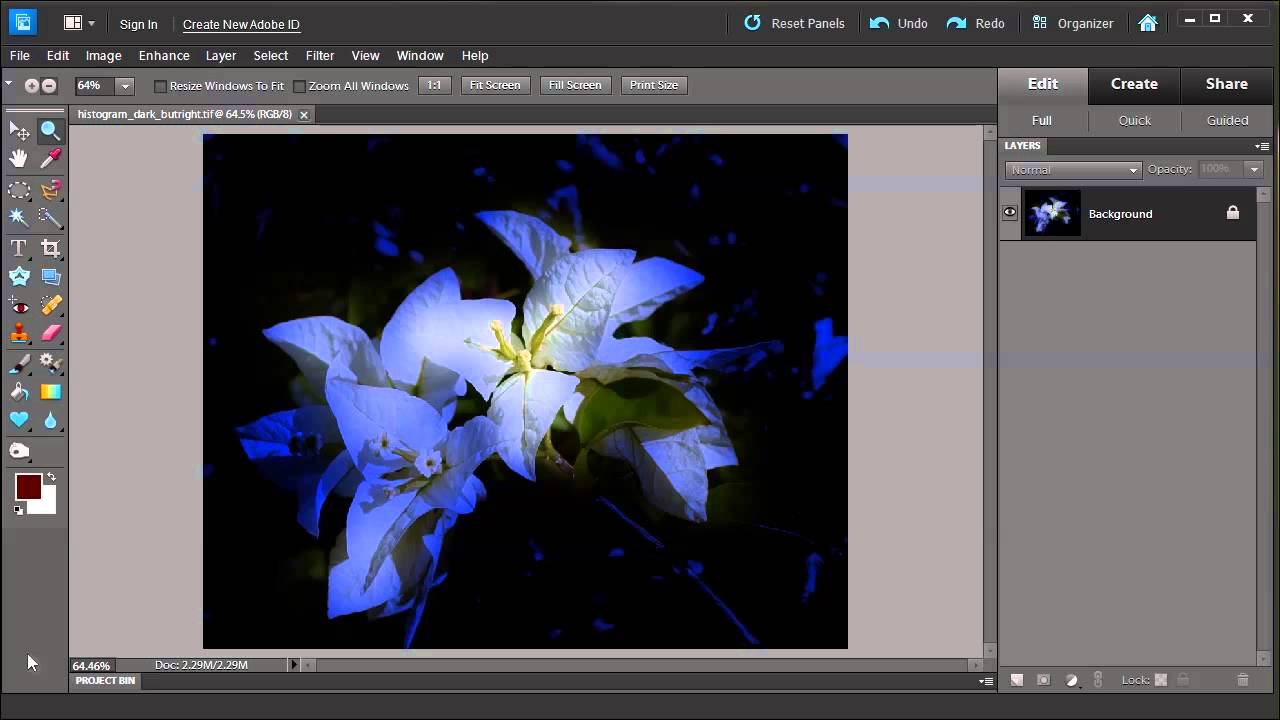Select the Brush tool

coord(19,363)
